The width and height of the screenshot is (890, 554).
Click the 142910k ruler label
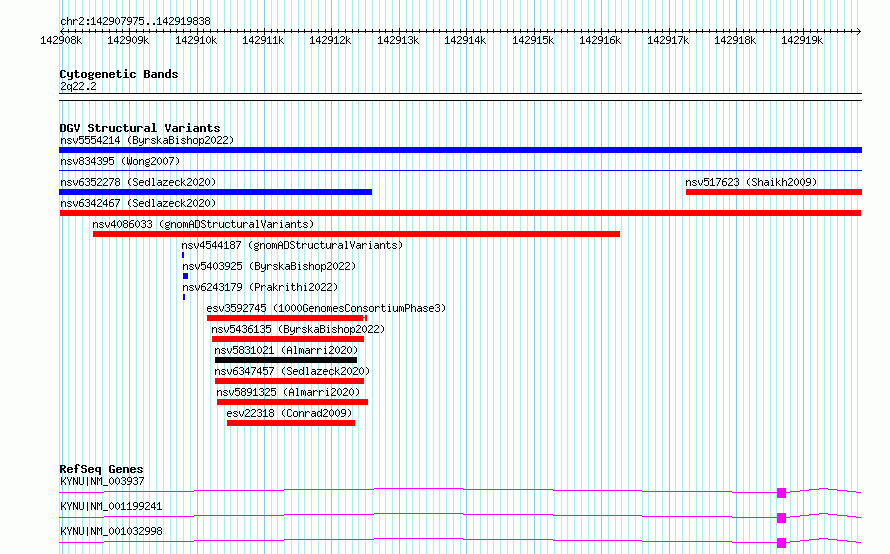tap(196, 40)
